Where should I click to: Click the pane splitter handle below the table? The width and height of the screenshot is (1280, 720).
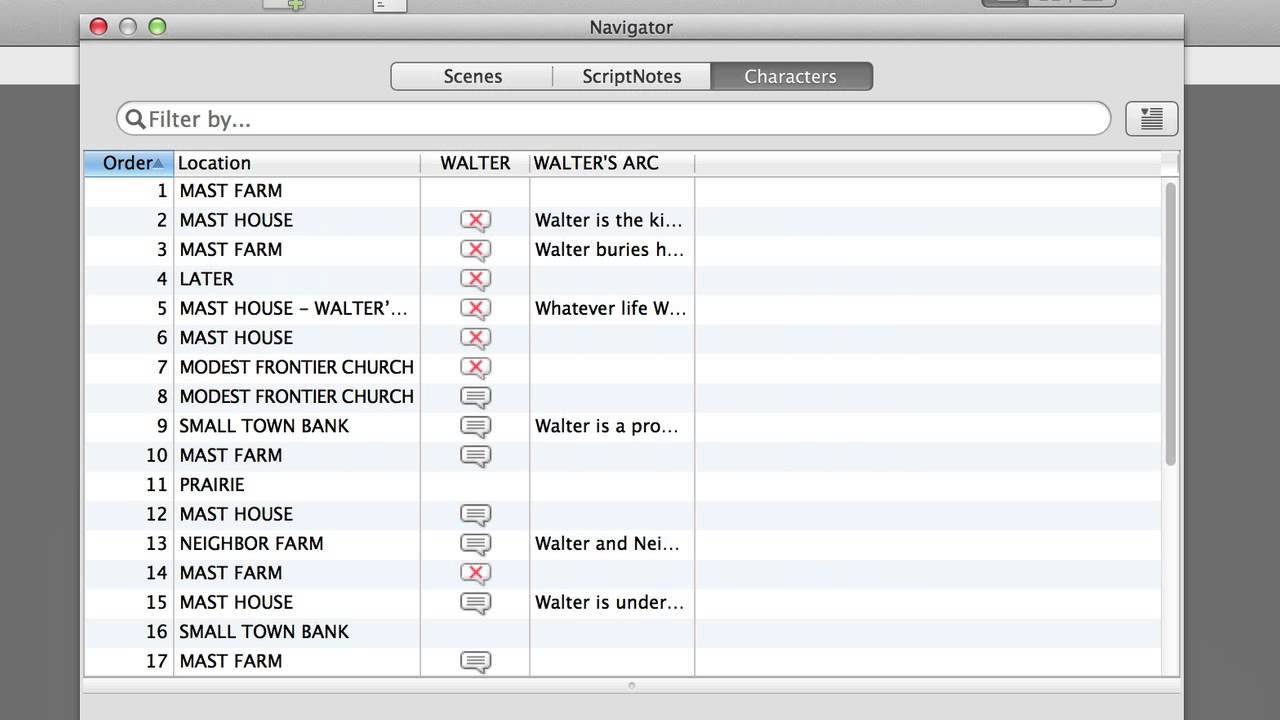coord(631,685)
